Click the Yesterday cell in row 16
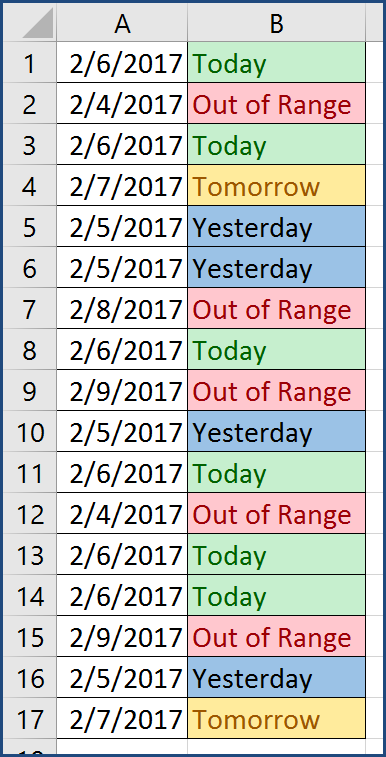Image resolution: width=386 pixels, height=757 pixels. [276, 677]
